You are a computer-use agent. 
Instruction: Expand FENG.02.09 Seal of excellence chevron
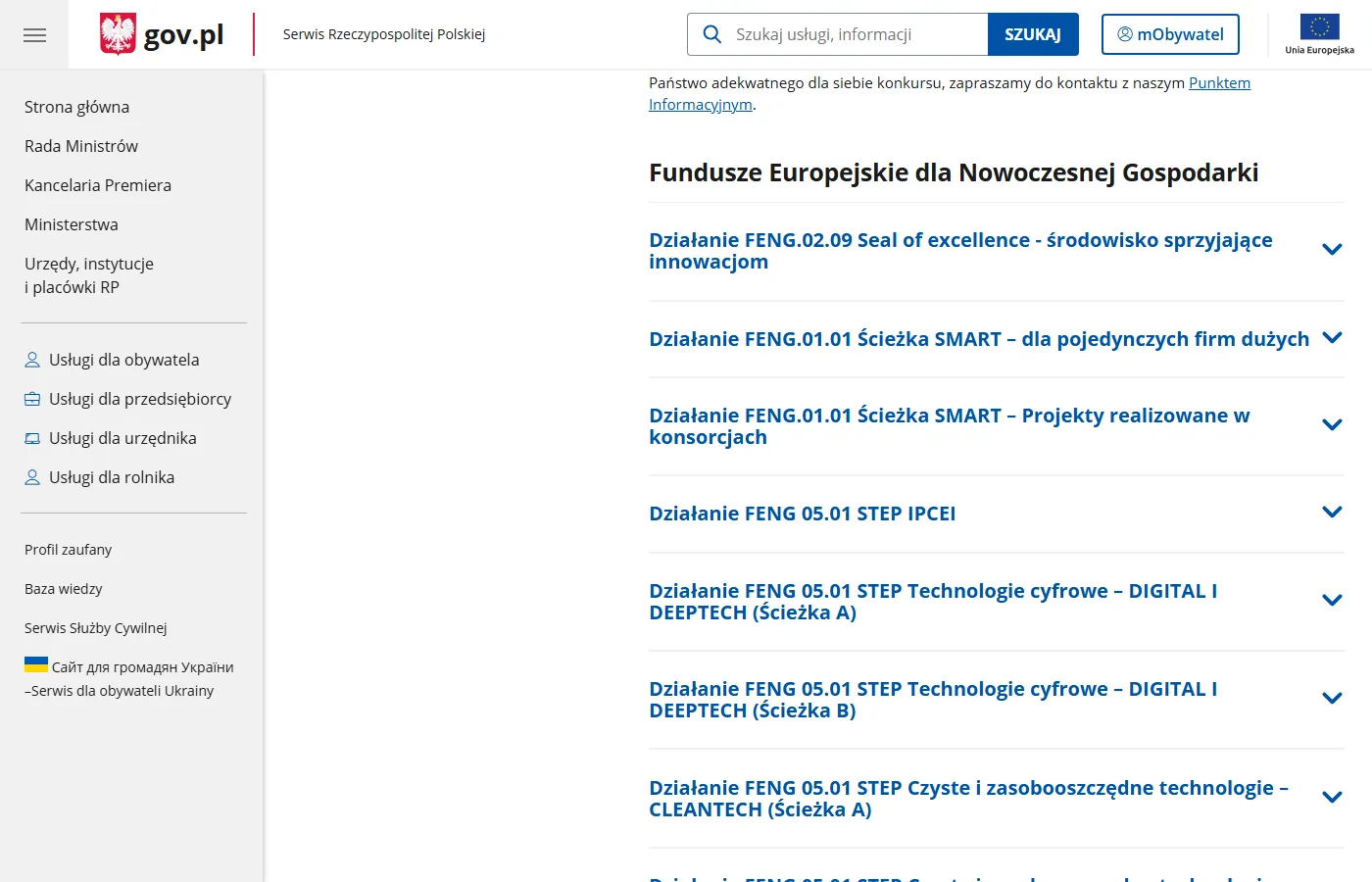pos(1332,249)
